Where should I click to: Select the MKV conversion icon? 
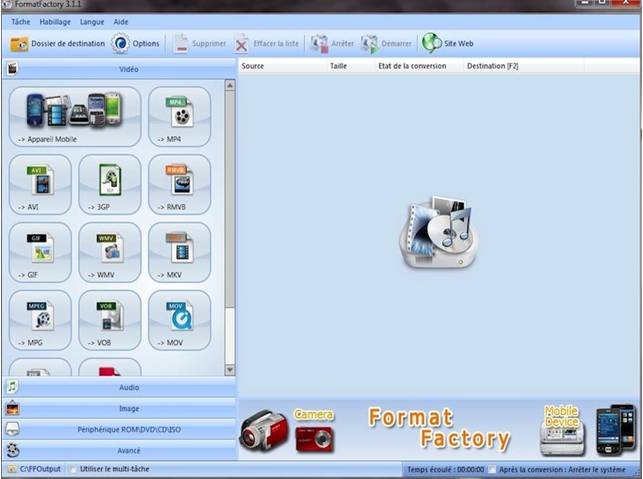[179, 251]
